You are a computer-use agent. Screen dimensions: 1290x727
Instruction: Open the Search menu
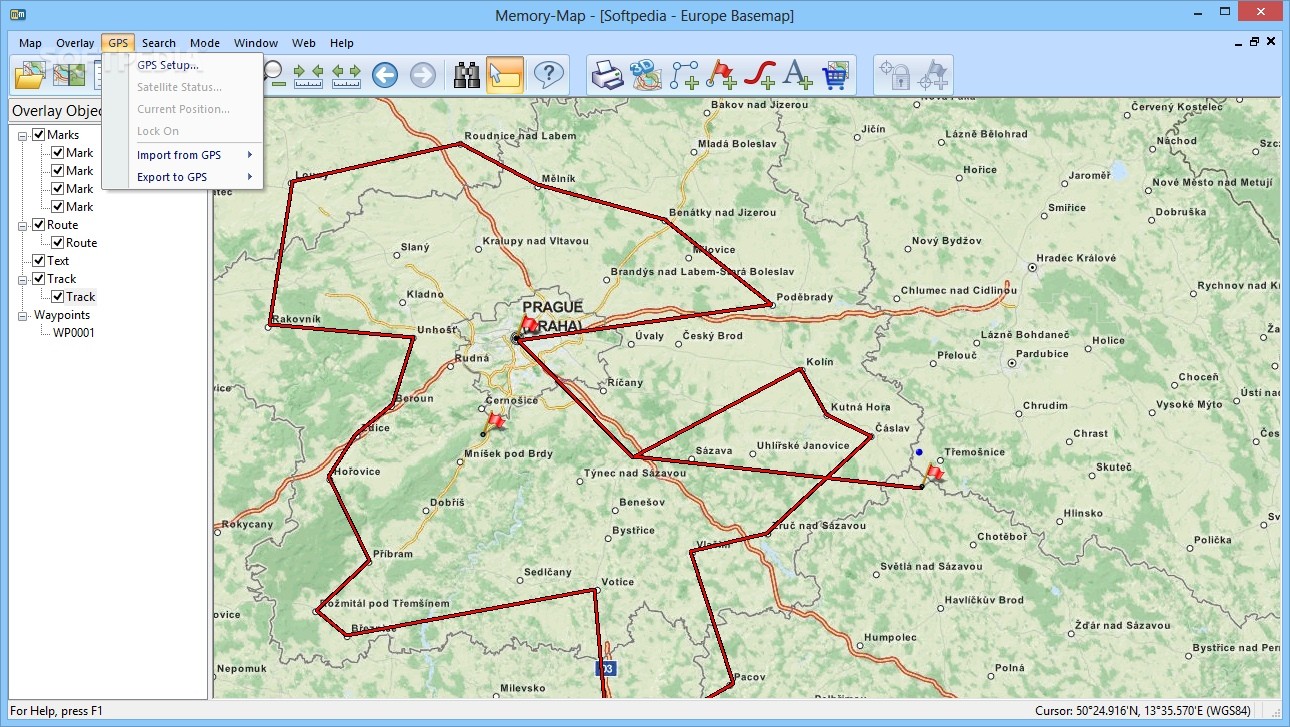(x=159, y=43)
